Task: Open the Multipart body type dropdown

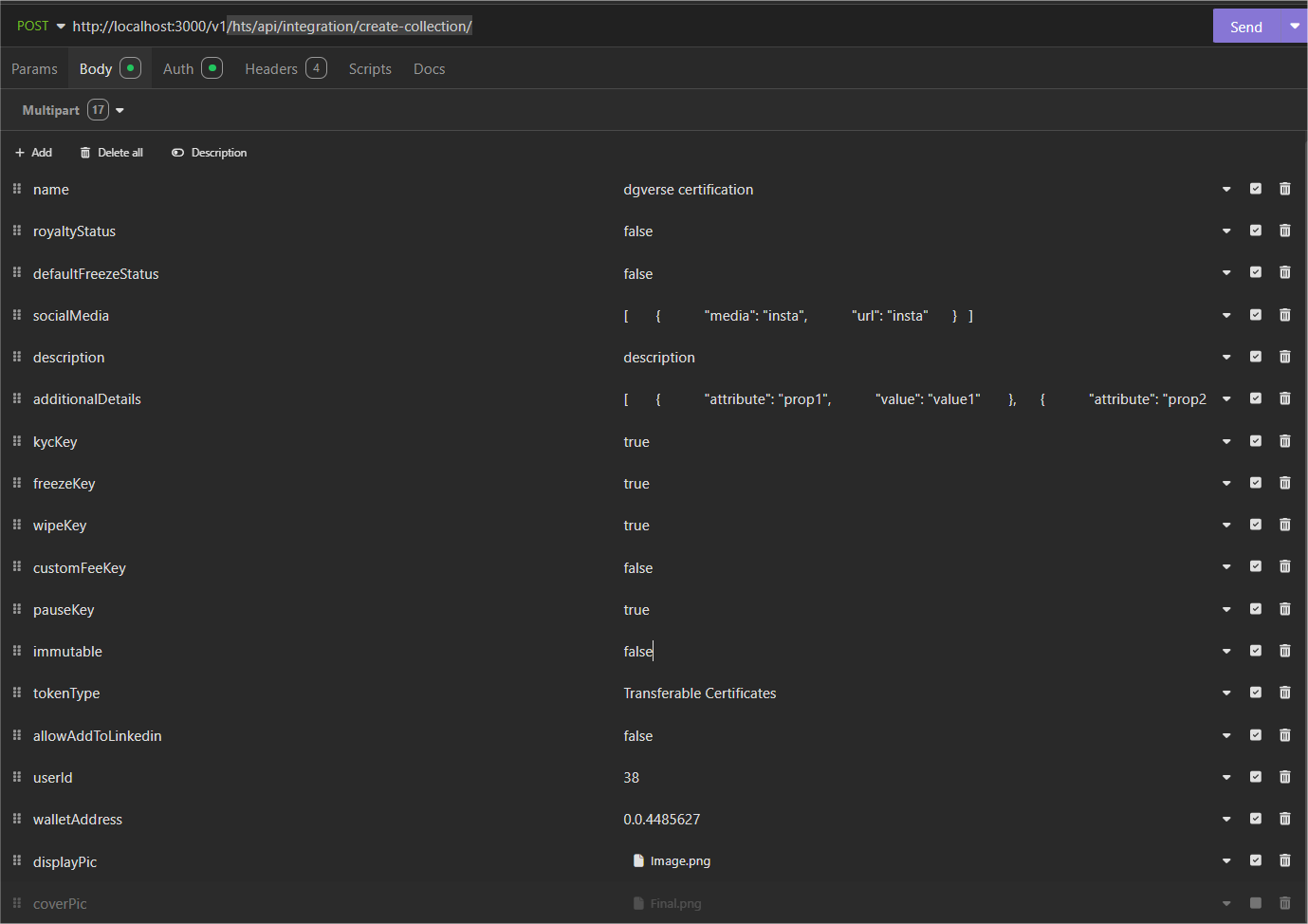Action: tap(119, 109)
